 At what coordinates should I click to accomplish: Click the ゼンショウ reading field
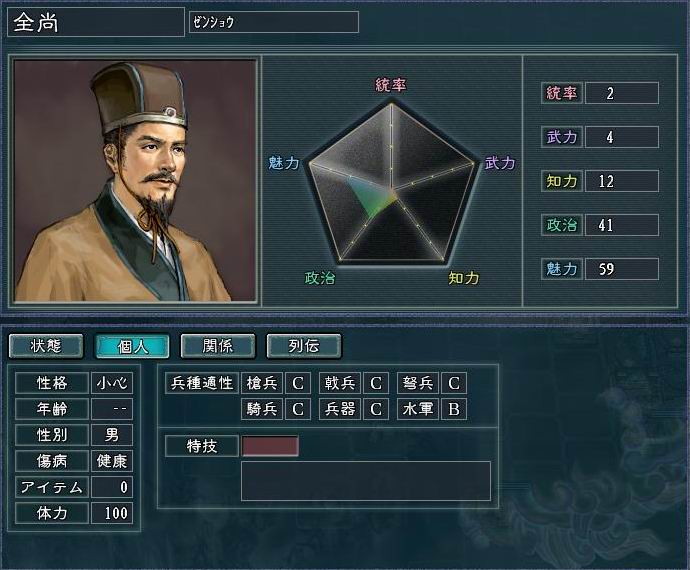click(274, 22)
